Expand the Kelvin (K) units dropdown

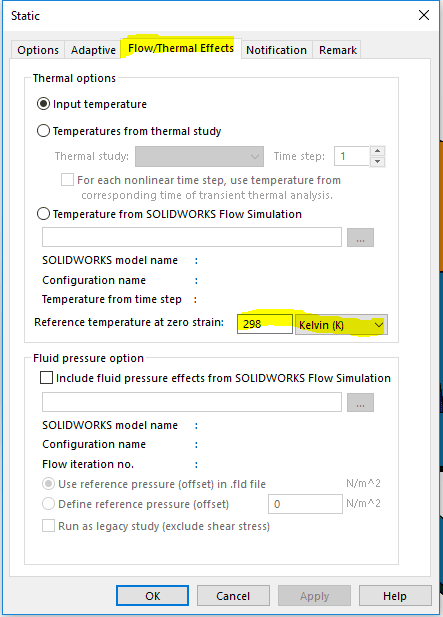pyautogui.click(x=341, y=325)
